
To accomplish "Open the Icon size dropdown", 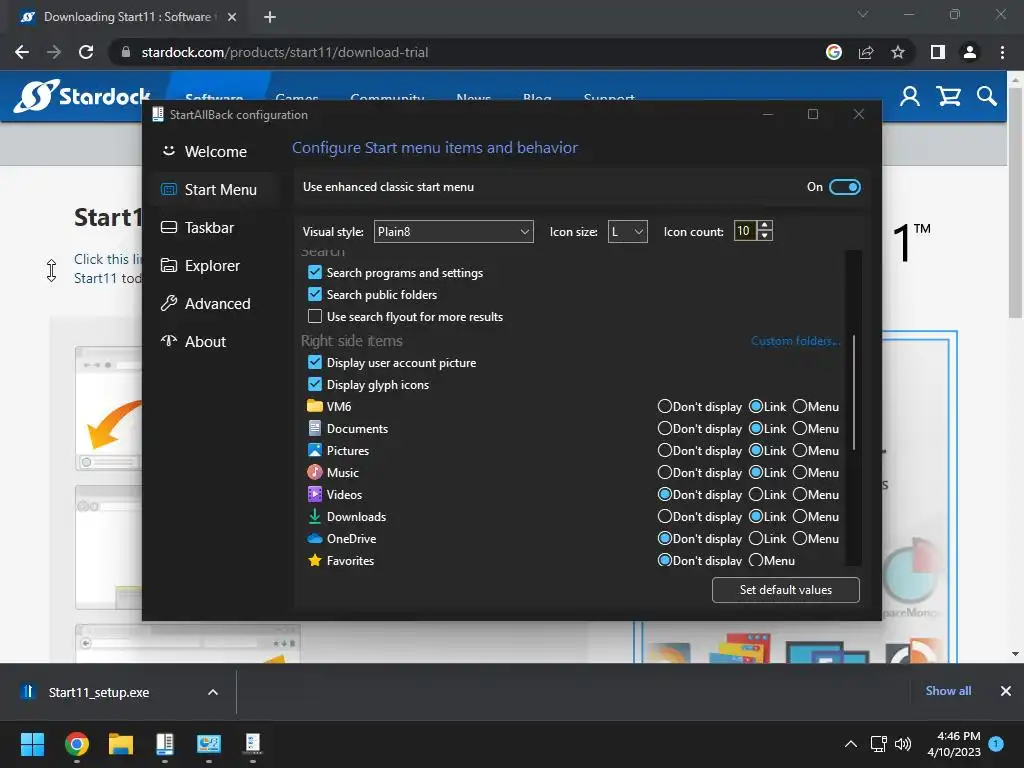I will [x=628, y=232].
